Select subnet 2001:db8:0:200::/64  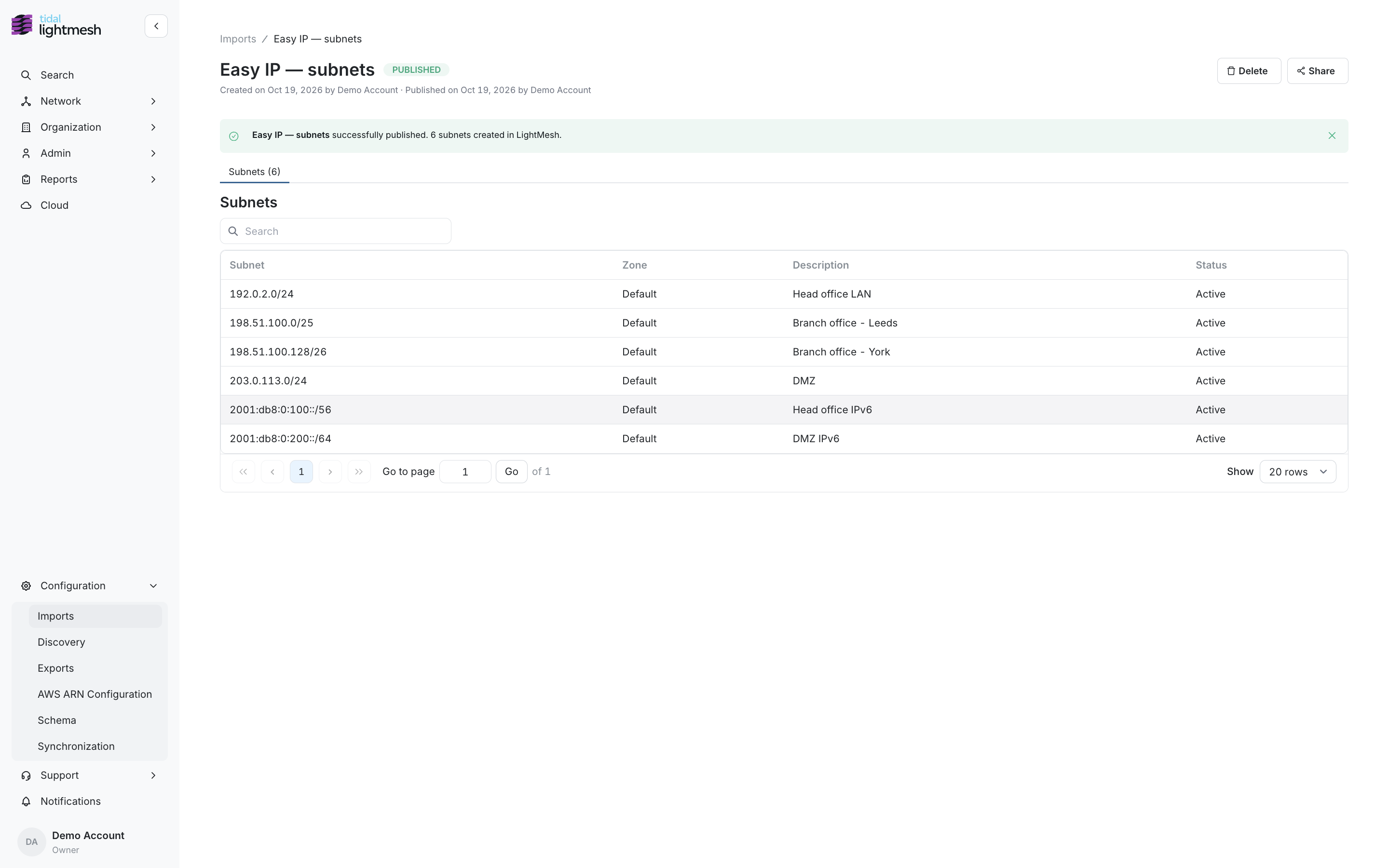pyautogui.click(x=281, y=439)
